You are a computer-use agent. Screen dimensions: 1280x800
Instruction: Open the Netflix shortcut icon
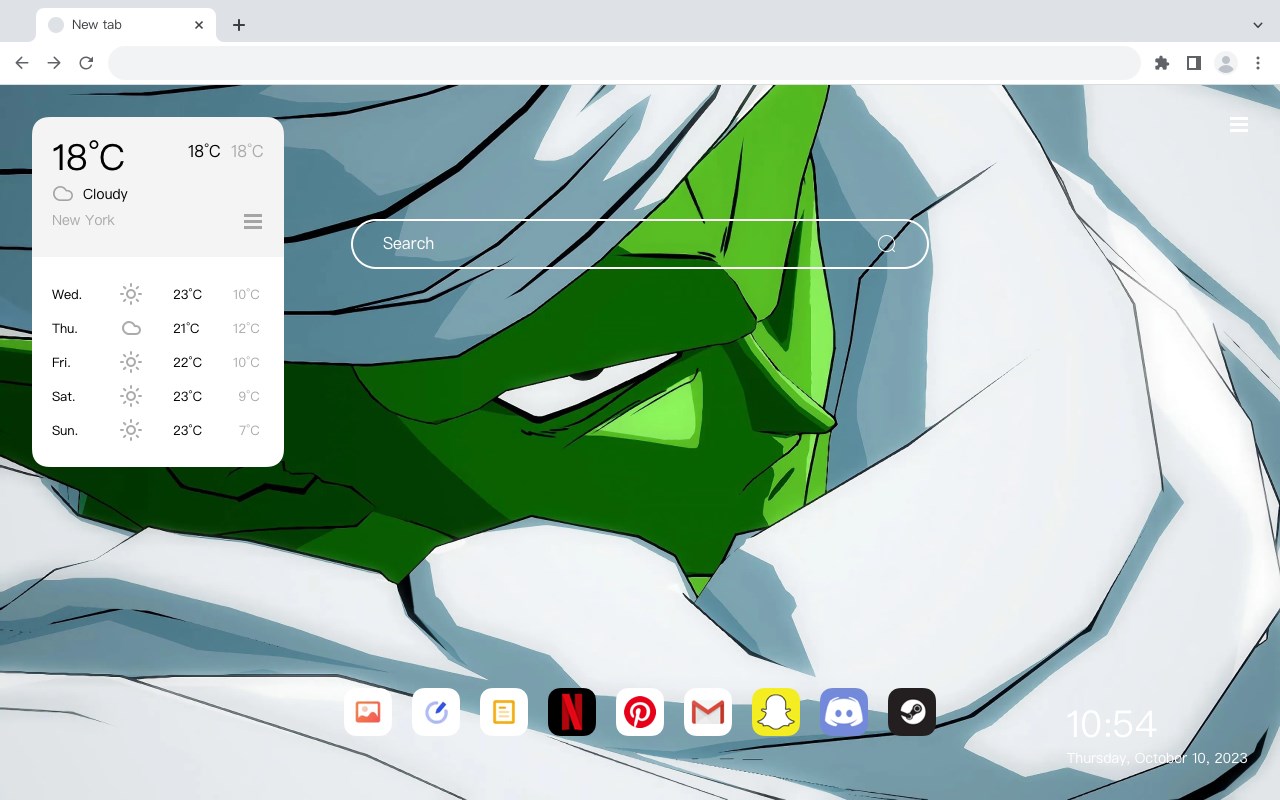click(x=572, y=712)
